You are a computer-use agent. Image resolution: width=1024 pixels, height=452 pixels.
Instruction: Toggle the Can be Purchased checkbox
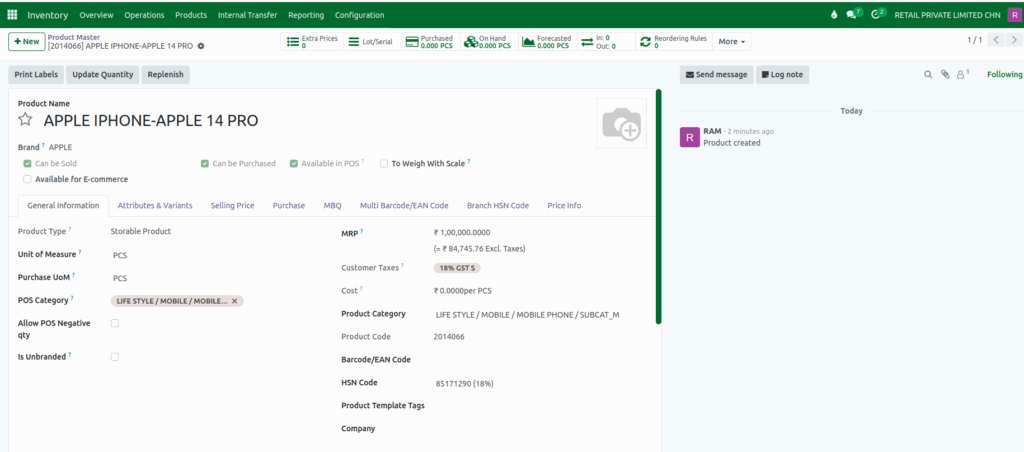[204, 163]
